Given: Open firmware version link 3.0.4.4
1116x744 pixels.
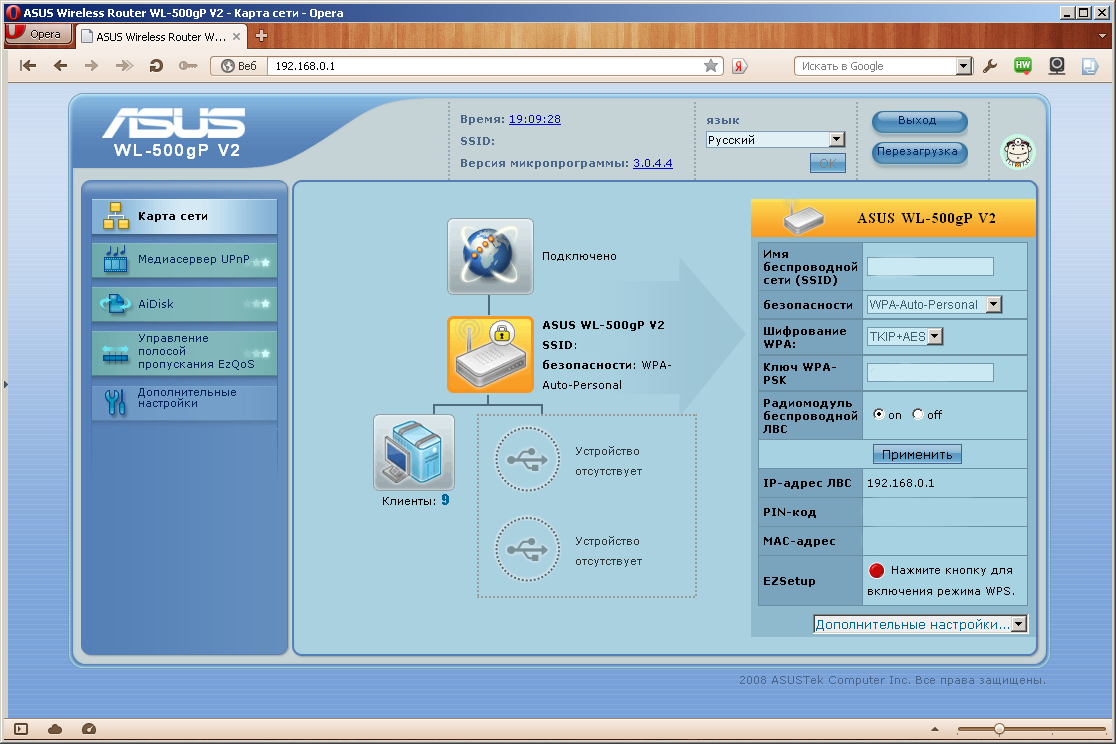Looking at the screenshot, I should [653, 163].
